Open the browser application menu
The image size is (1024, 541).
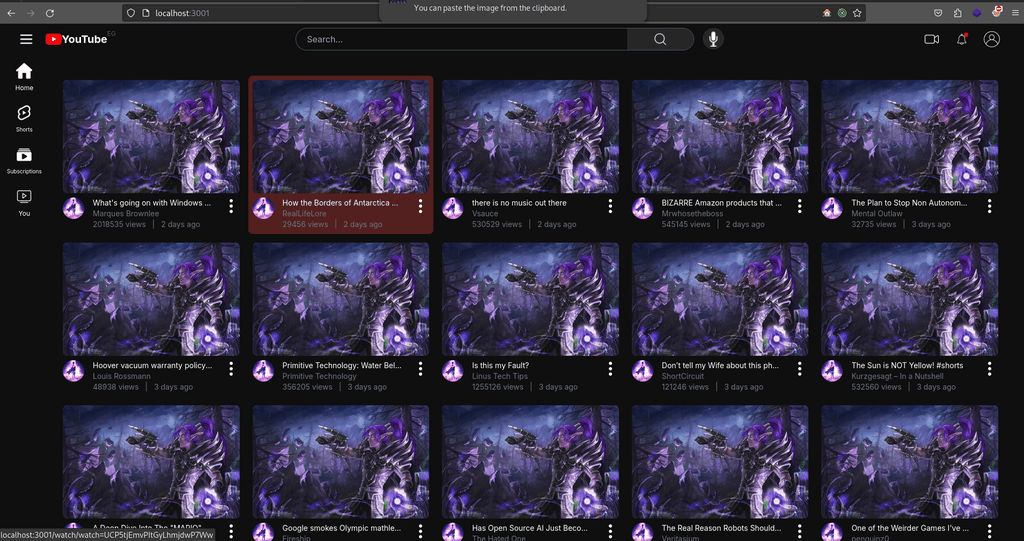pos(1014,12)
